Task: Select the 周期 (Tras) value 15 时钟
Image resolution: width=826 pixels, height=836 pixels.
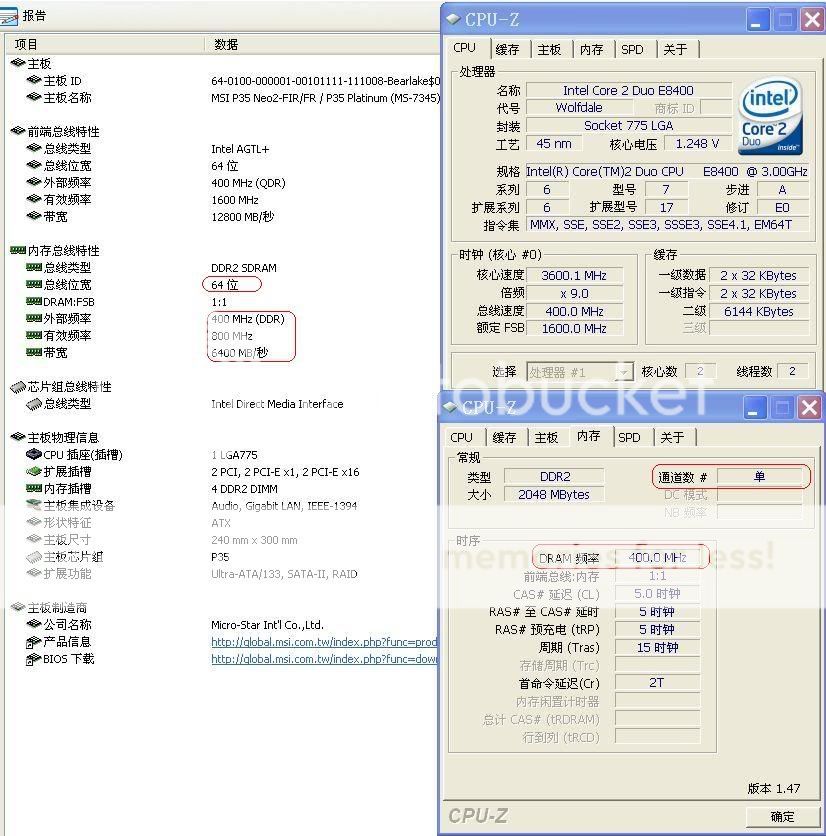Action: coord(657,647)
